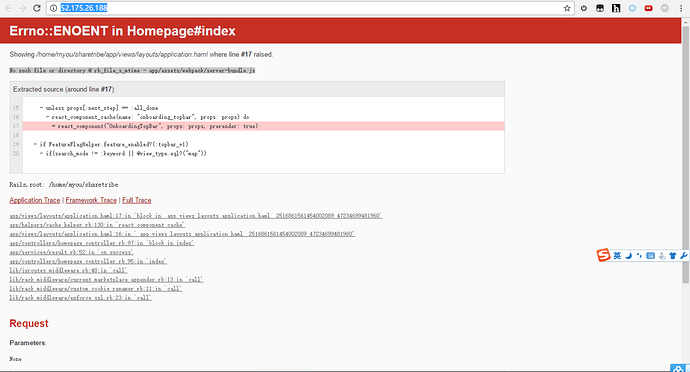The height and width of the screenshot is (372, 690).
Task: Click the 'Request' section heading
Action: click(29, 324)
